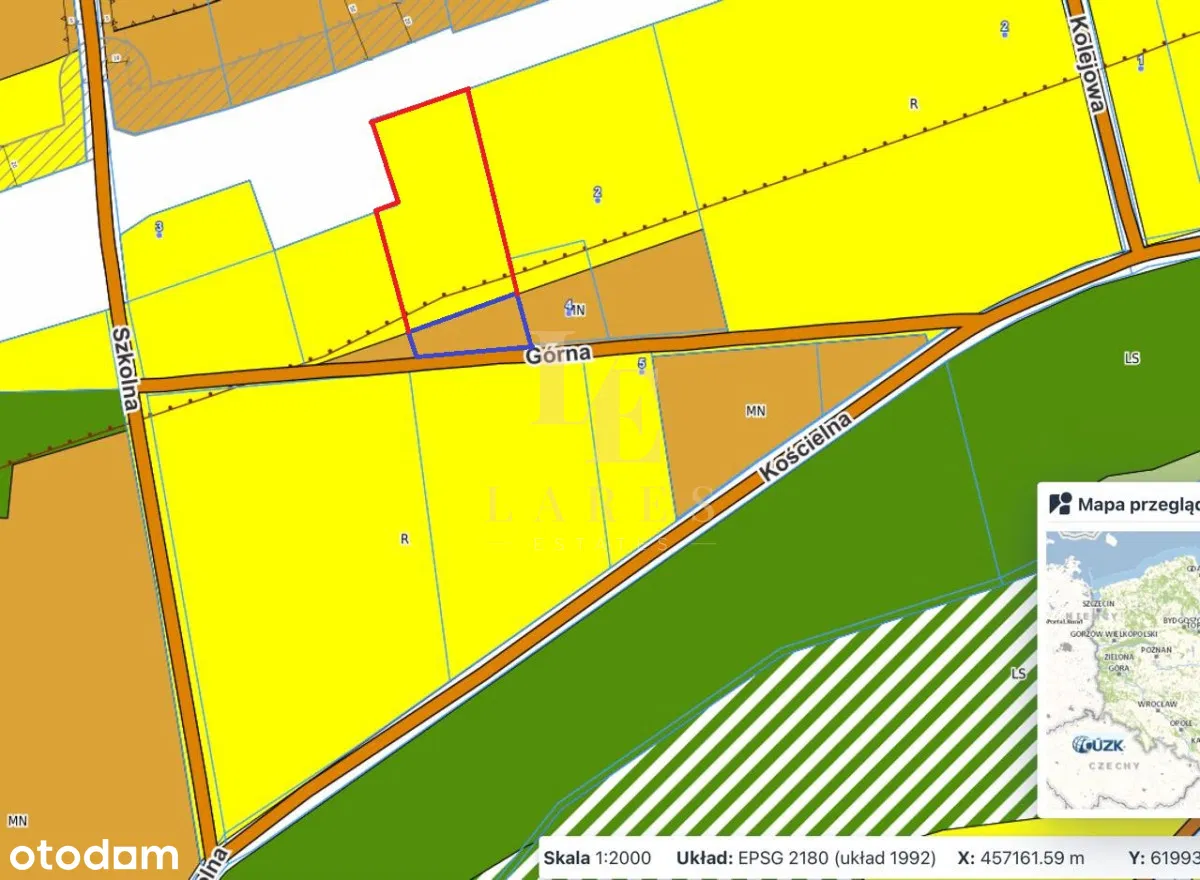Click the Mapa przeglądowa panel title
Viewport: 1200px width, 880px height.
[x=1138, y=504]
